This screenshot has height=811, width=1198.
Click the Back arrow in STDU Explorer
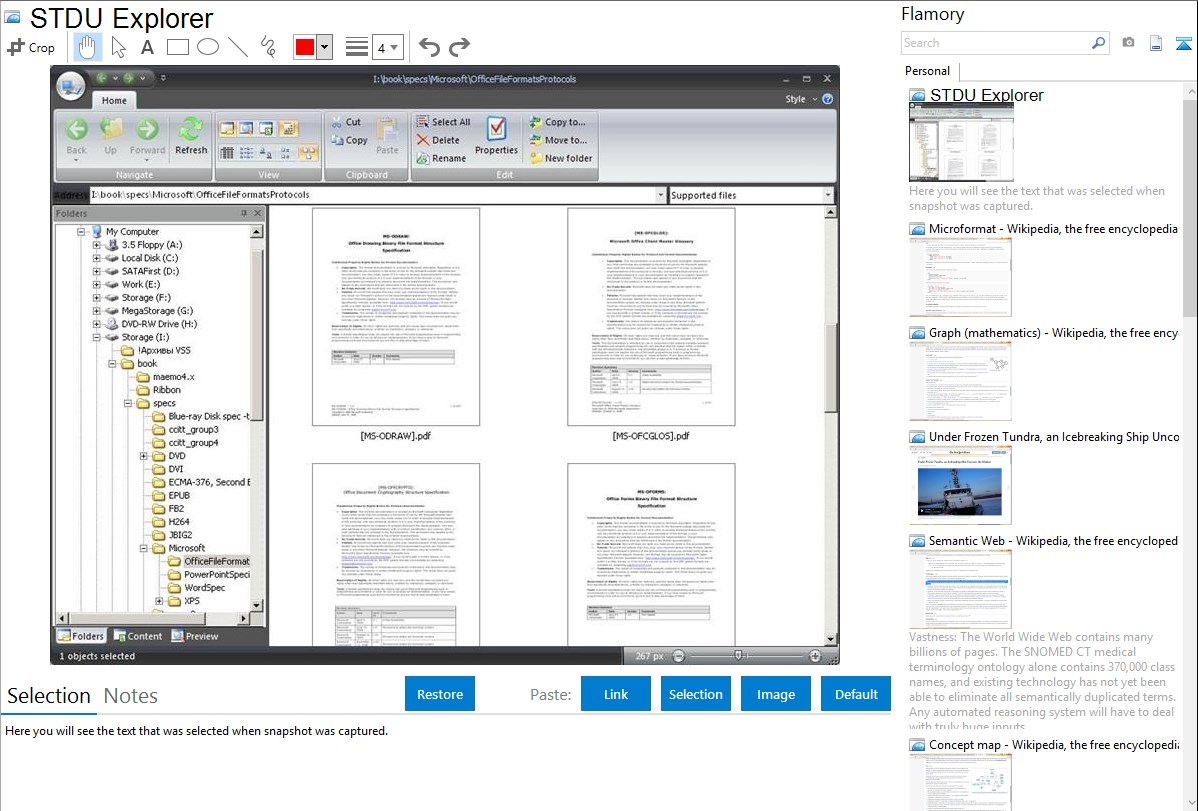tap(76, 129)
